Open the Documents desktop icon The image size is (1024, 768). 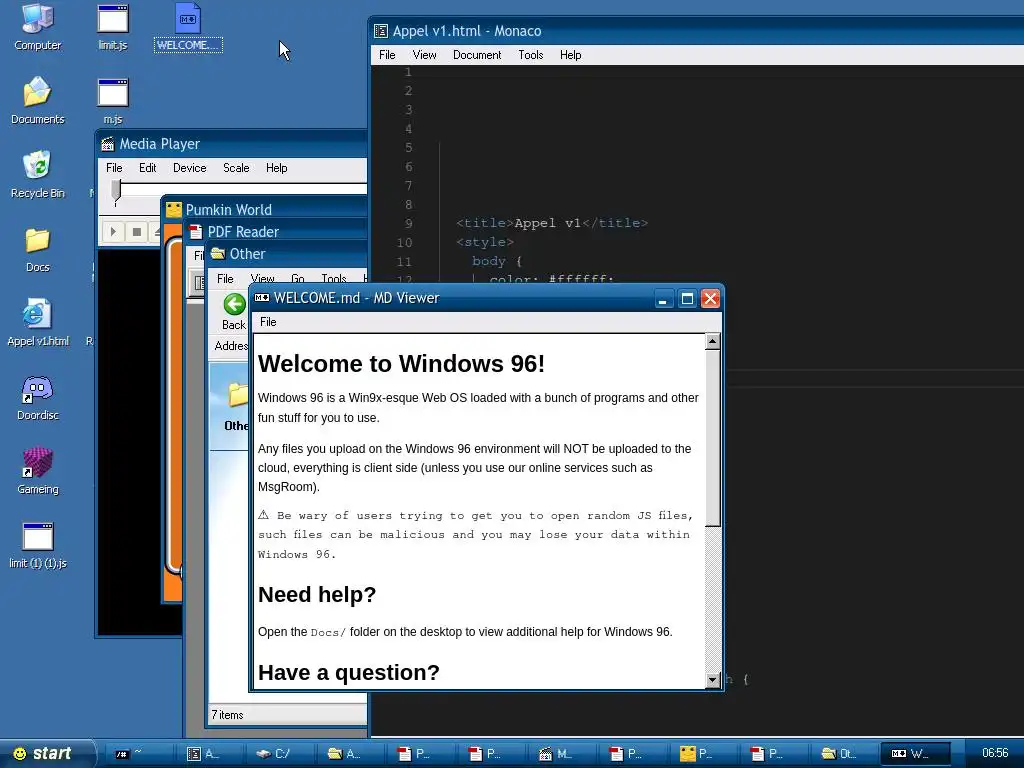pos(37,100)
